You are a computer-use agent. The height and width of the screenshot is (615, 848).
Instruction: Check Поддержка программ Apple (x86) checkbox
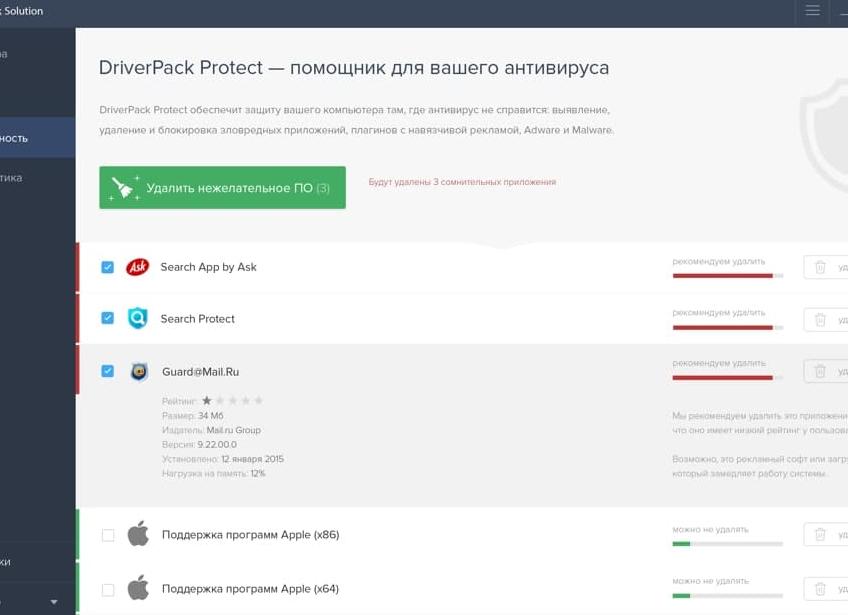click(108, 535)
